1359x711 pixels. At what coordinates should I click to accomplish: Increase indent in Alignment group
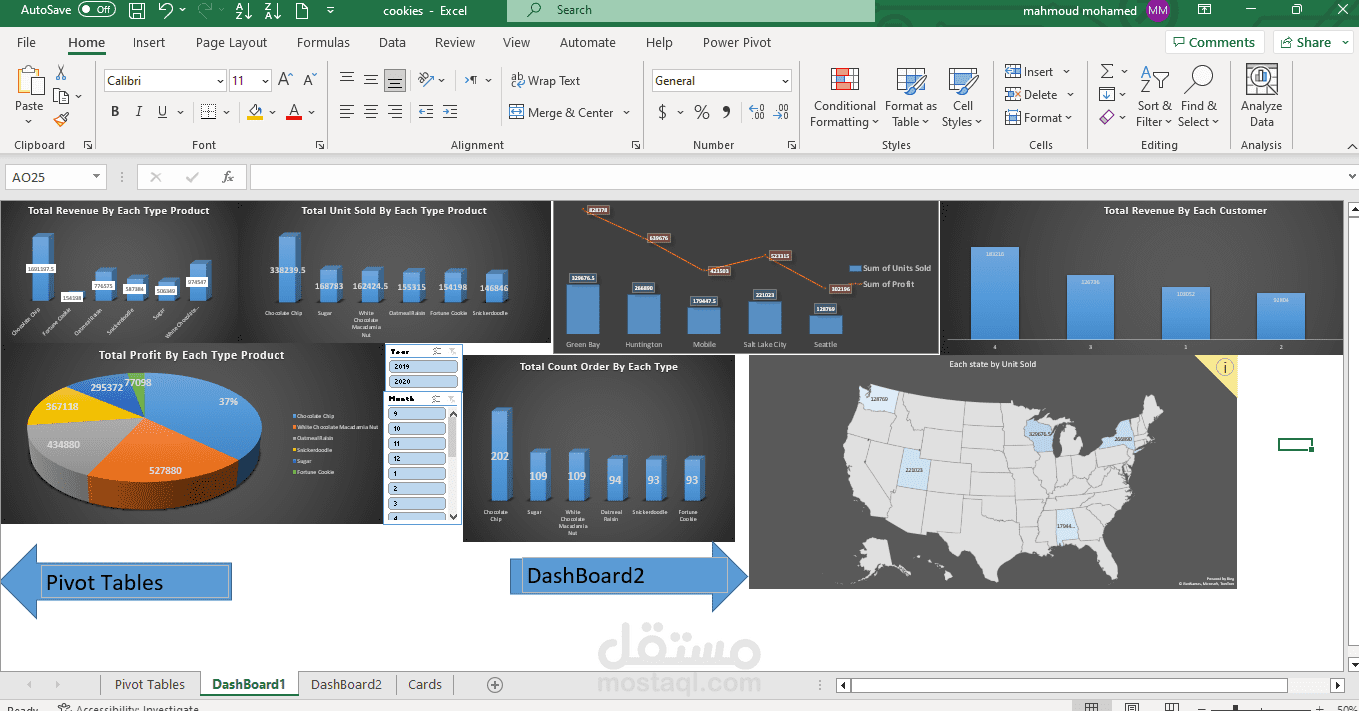pyautogui.click(x=452, y=112)
